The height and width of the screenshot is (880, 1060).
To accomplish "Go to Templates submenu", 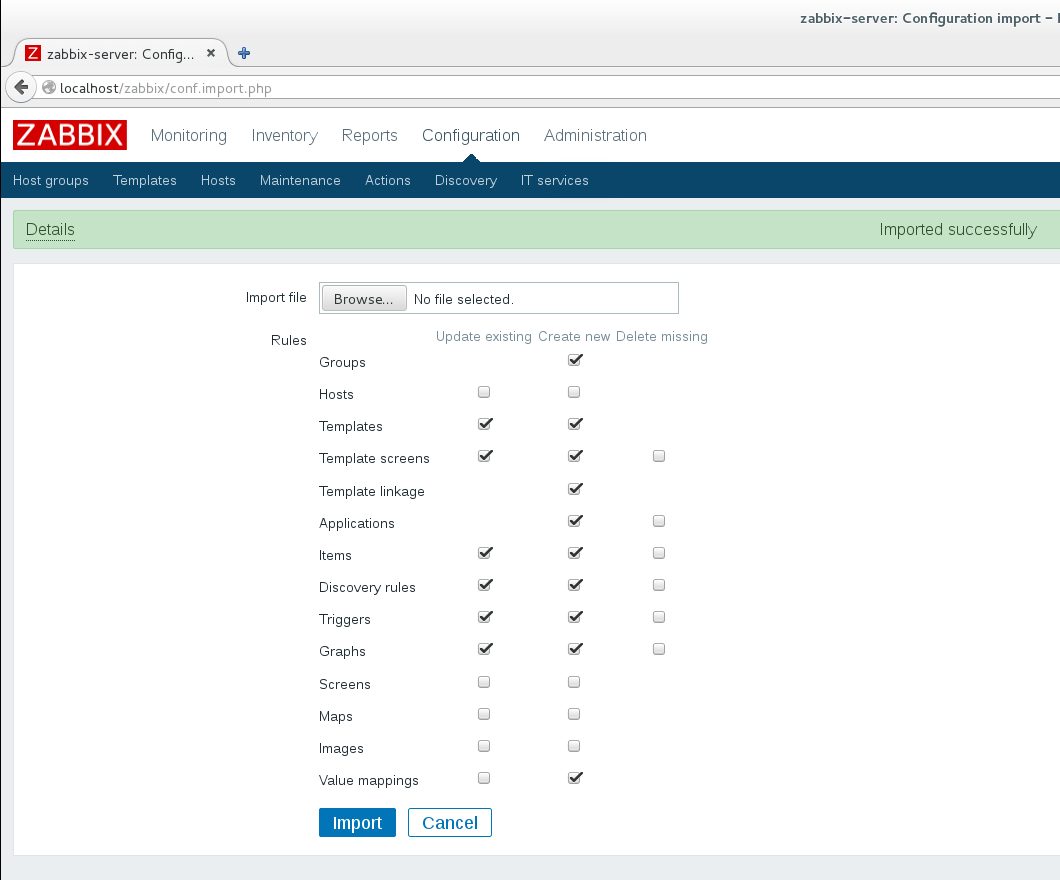I will point(145,180).
